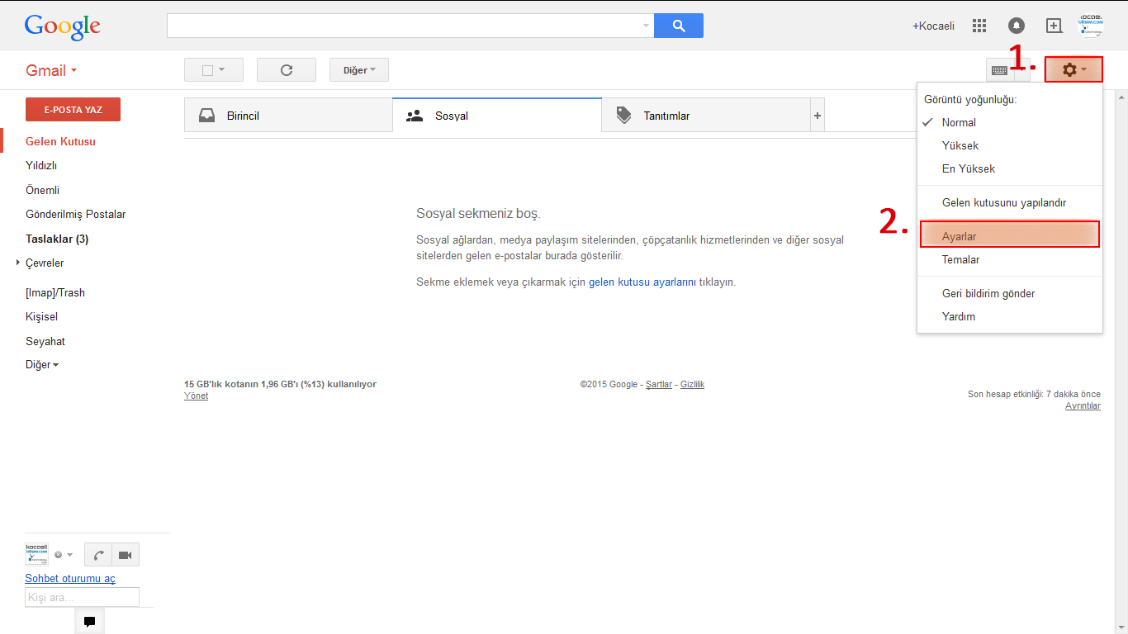The width and height of the screenshot is (1128, 634).
Task: Open the account profile picture
Action: pyautogui.click(x=1091, y=25)
